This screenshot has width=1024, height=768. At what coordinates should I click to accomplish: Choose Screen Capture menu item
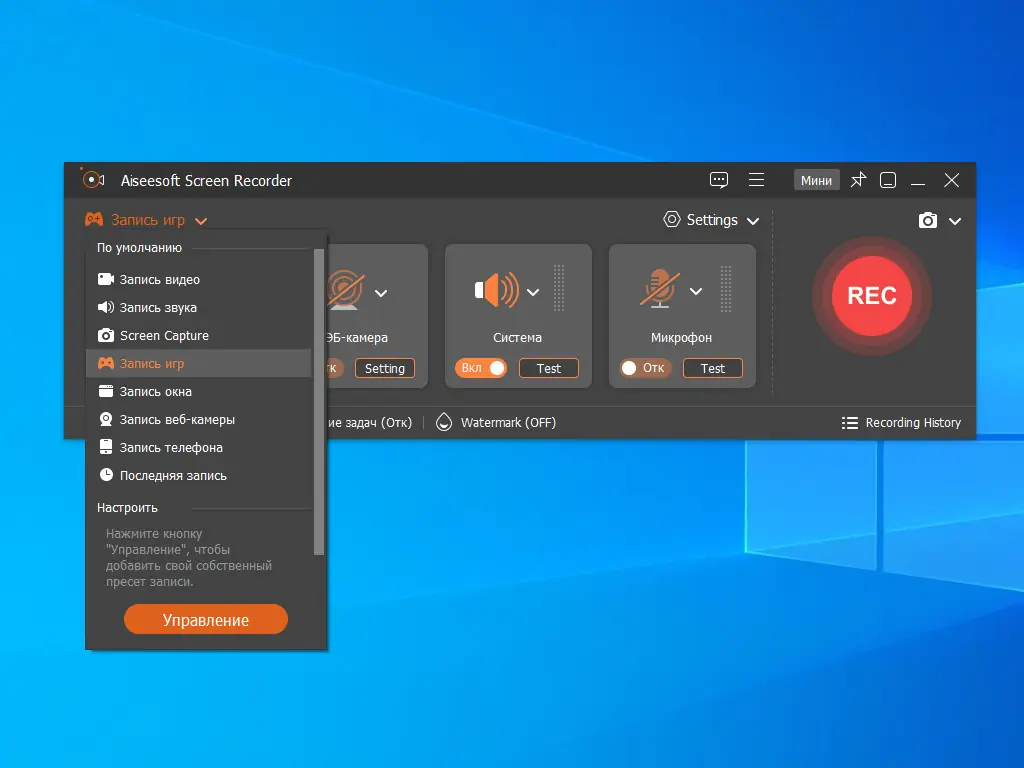(x=199, y=335)
